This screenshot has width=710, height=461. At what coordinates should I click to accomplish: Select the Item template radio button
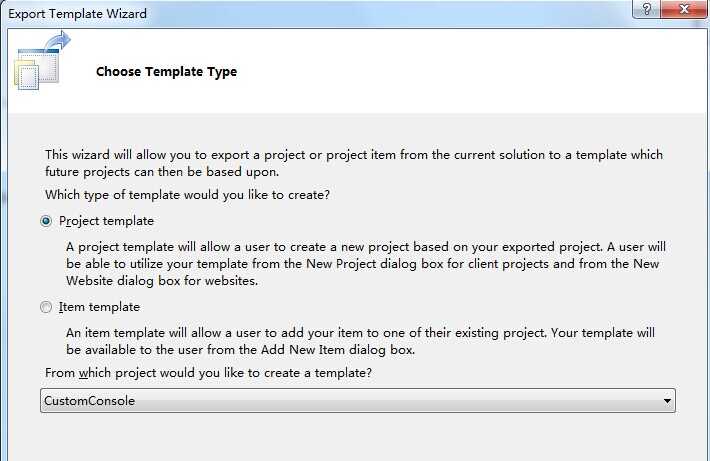[46, 307]
